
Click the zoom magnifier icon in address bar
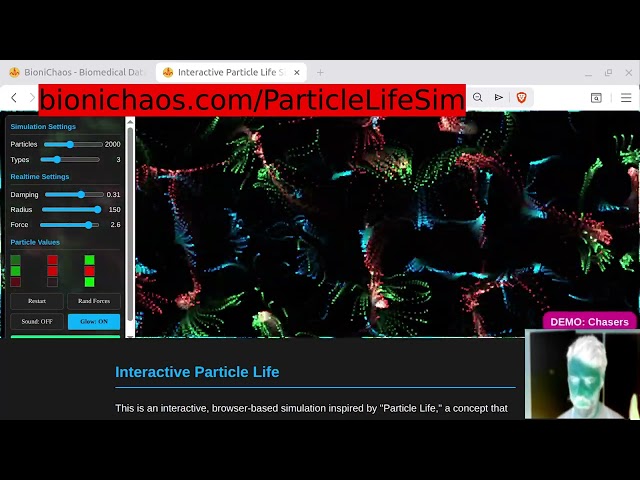477,98
